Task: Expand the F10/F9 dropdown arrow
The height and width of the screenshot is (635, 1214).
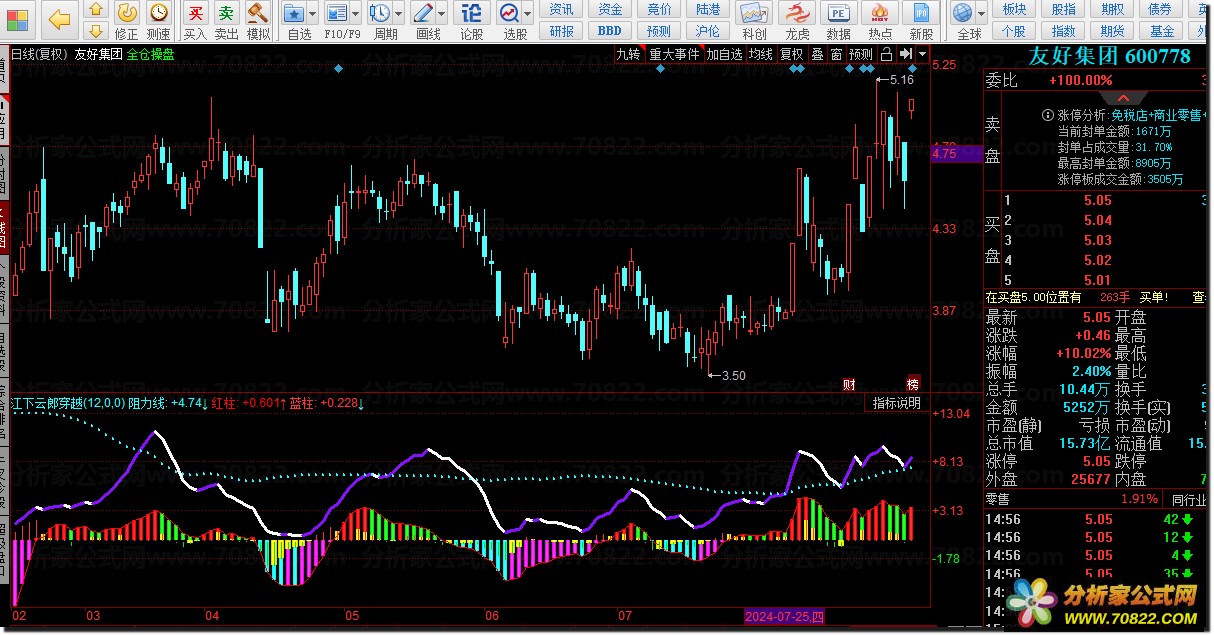Action: [356, 14]
